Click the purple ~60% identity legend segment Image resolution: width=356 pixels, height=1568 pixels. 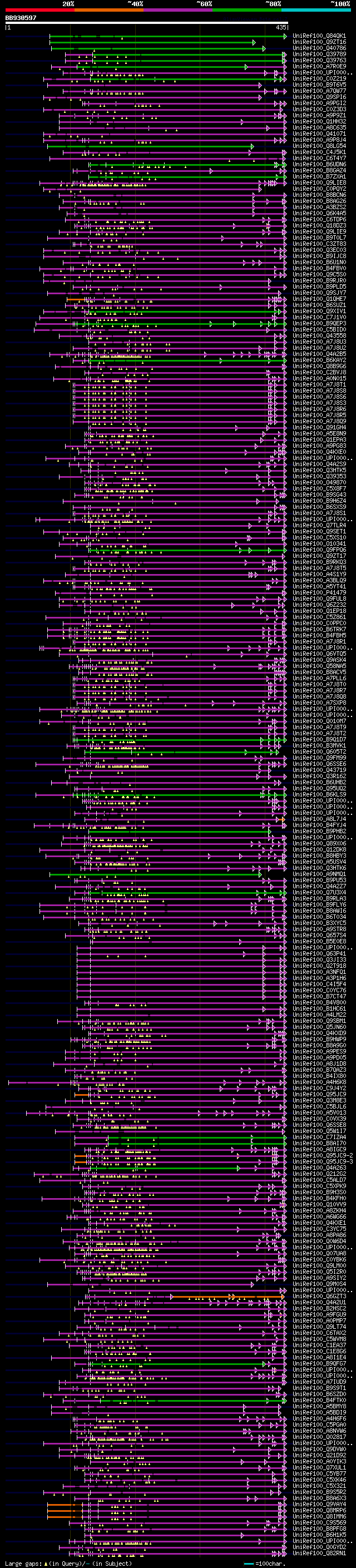(x=177, y=10)
